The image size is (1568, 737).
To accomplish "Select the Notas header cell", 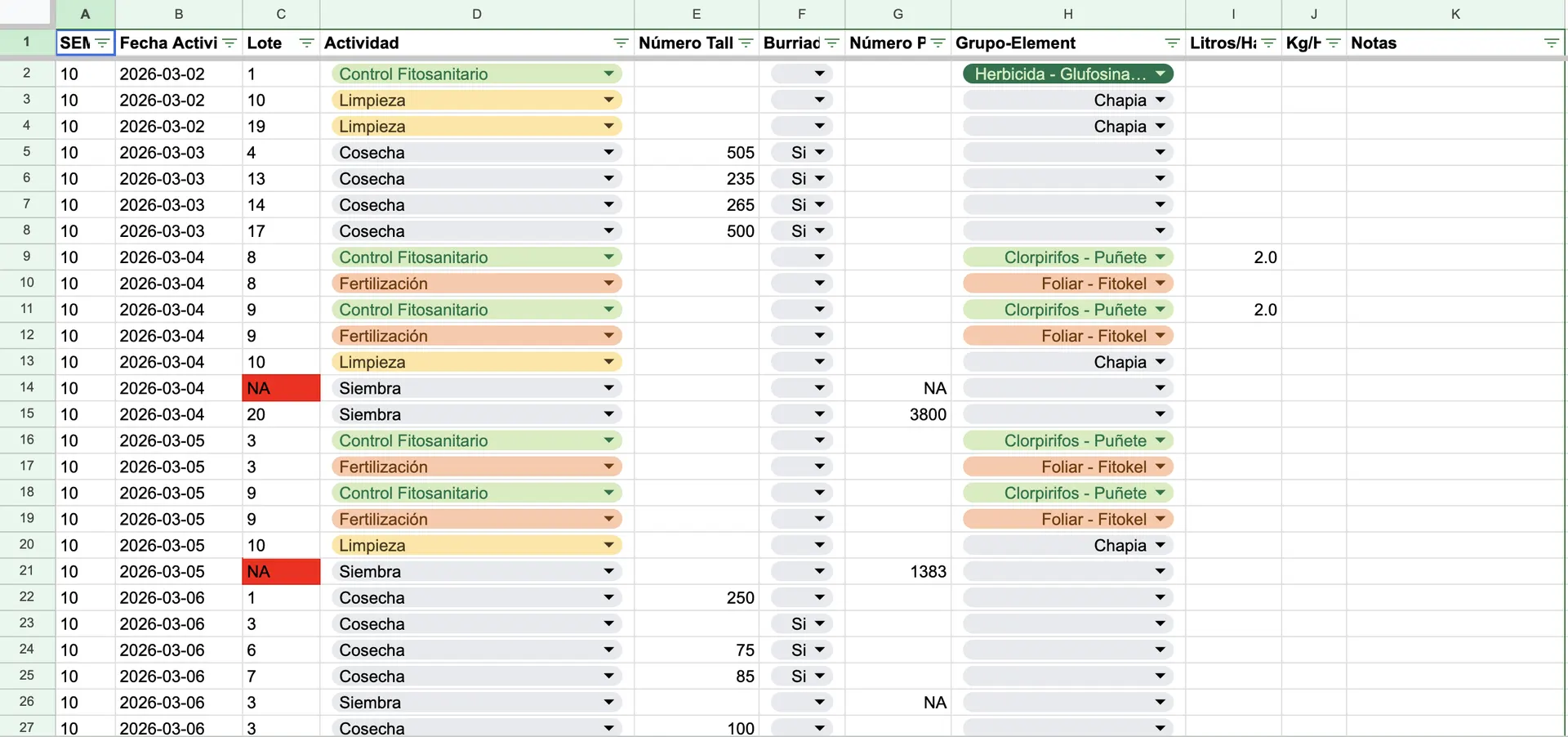I will pos(1455,43).
